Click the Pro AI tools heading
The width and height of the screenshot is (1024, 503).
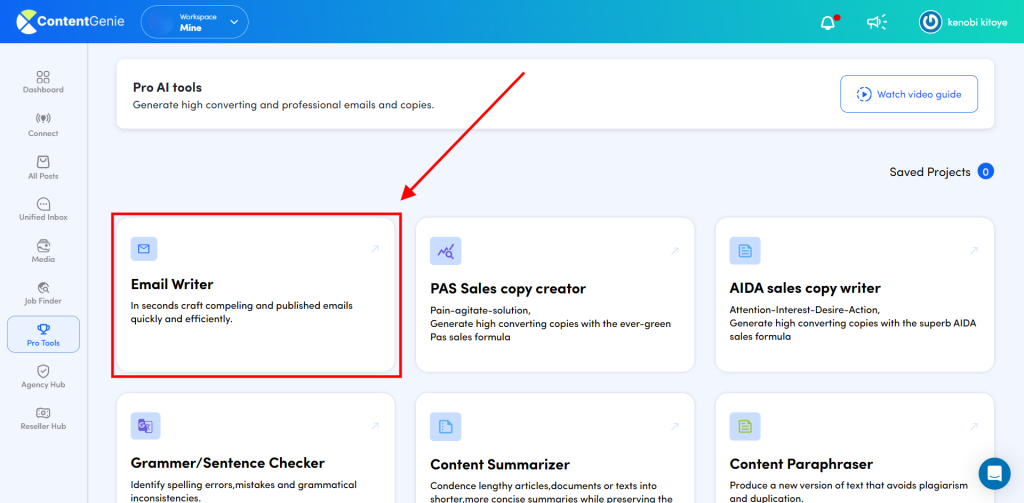point(167,87)
